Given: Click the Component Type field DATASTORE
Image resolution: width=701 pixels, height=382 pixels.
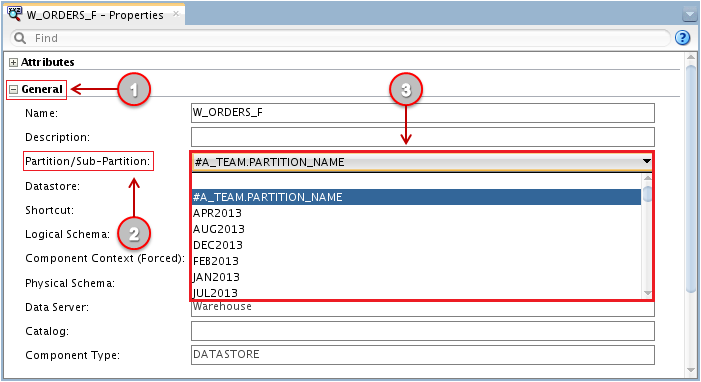Looking at the screenshot, I should click(x=422, y=355).
